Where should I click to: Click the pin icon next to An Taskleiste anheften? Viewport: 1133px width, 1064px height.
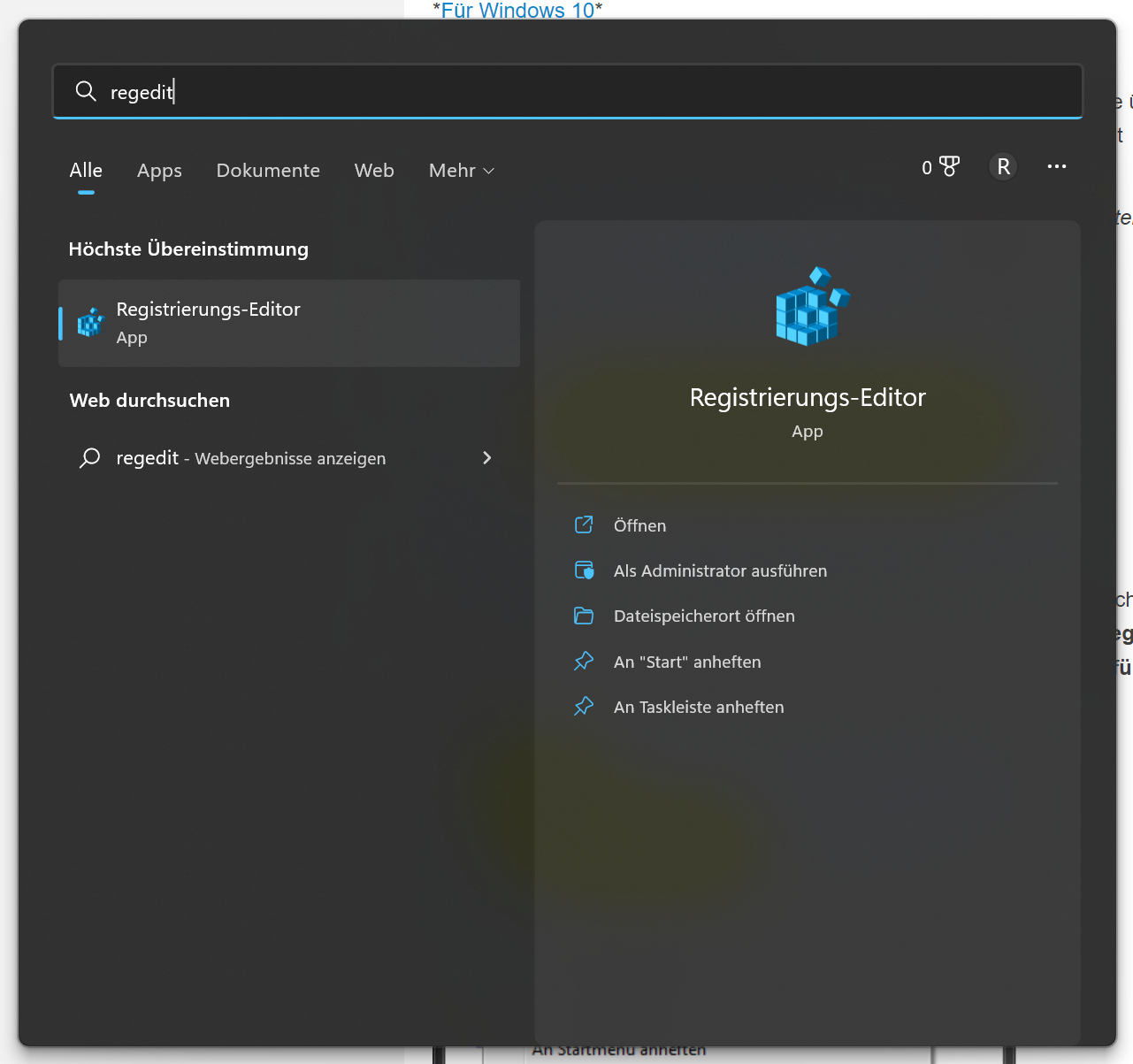[584, 707]
